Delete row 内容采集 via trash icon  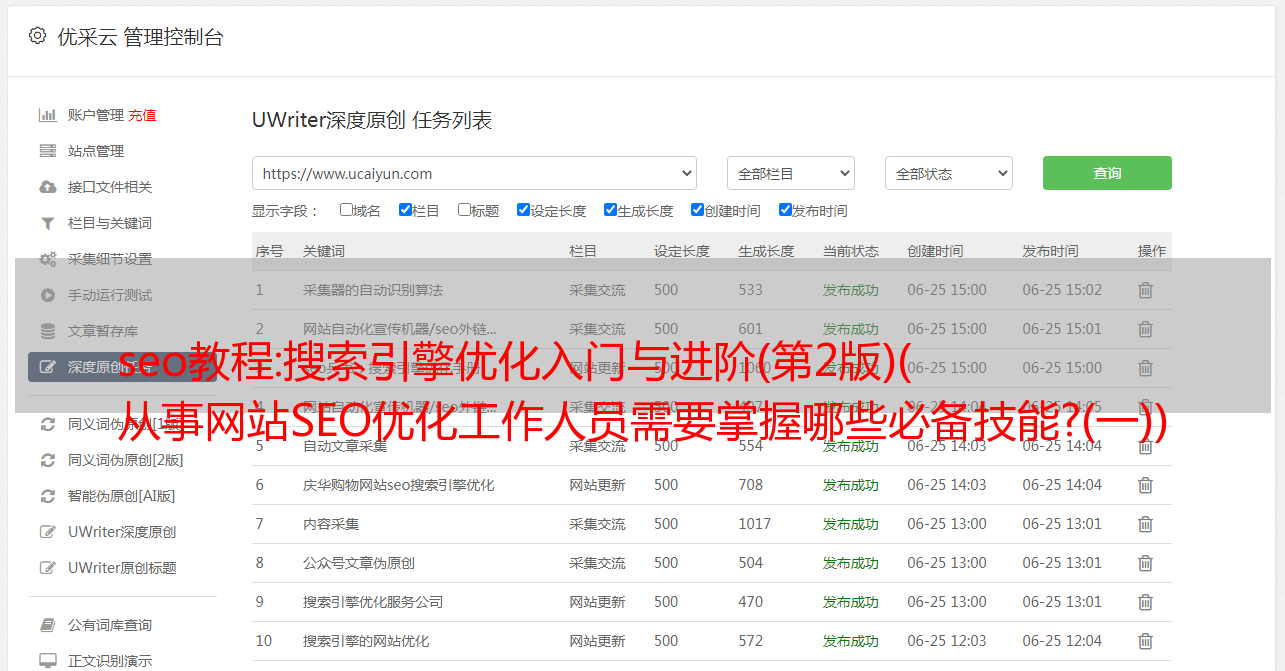click(1146, 524)
